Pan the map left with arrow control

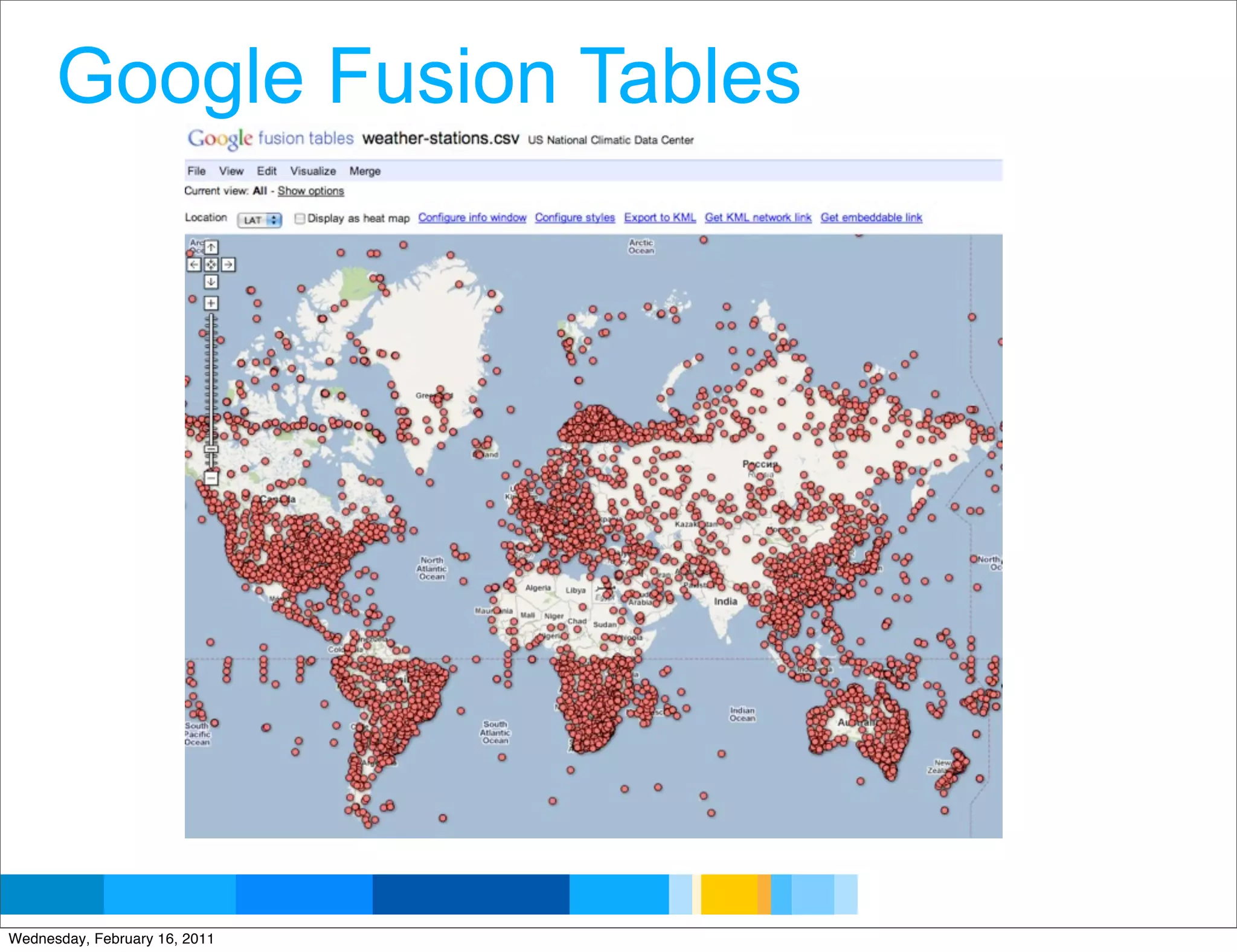[x=194, y=265]
